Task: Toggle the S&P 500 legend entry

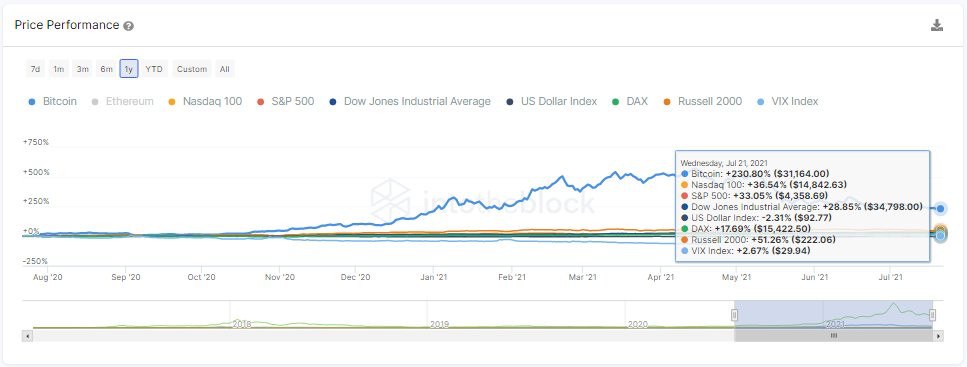Action: click(286, 101)
